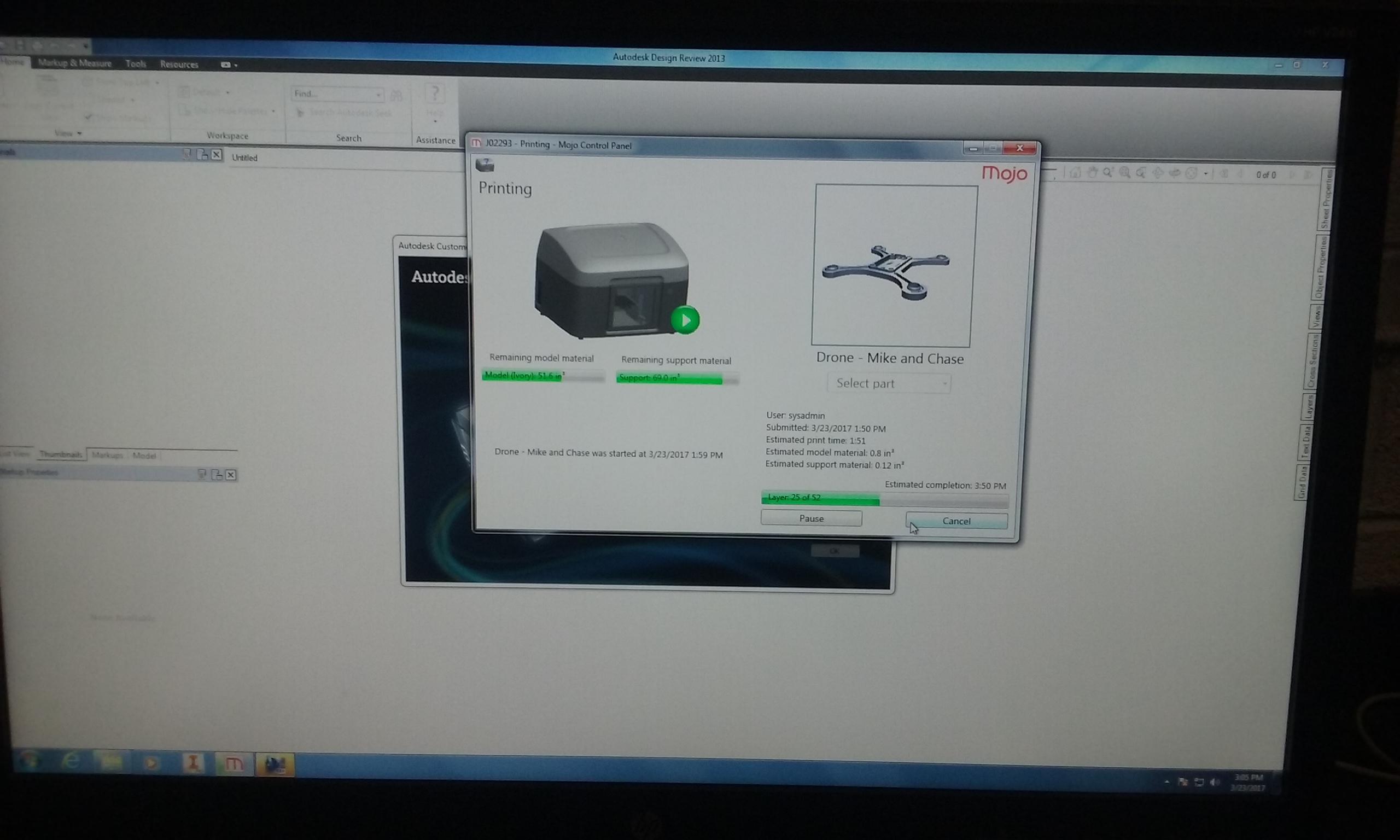Click the binoculars Find icon
The height and width of the screenshot is (840, 1400).
tap(396, 95)
